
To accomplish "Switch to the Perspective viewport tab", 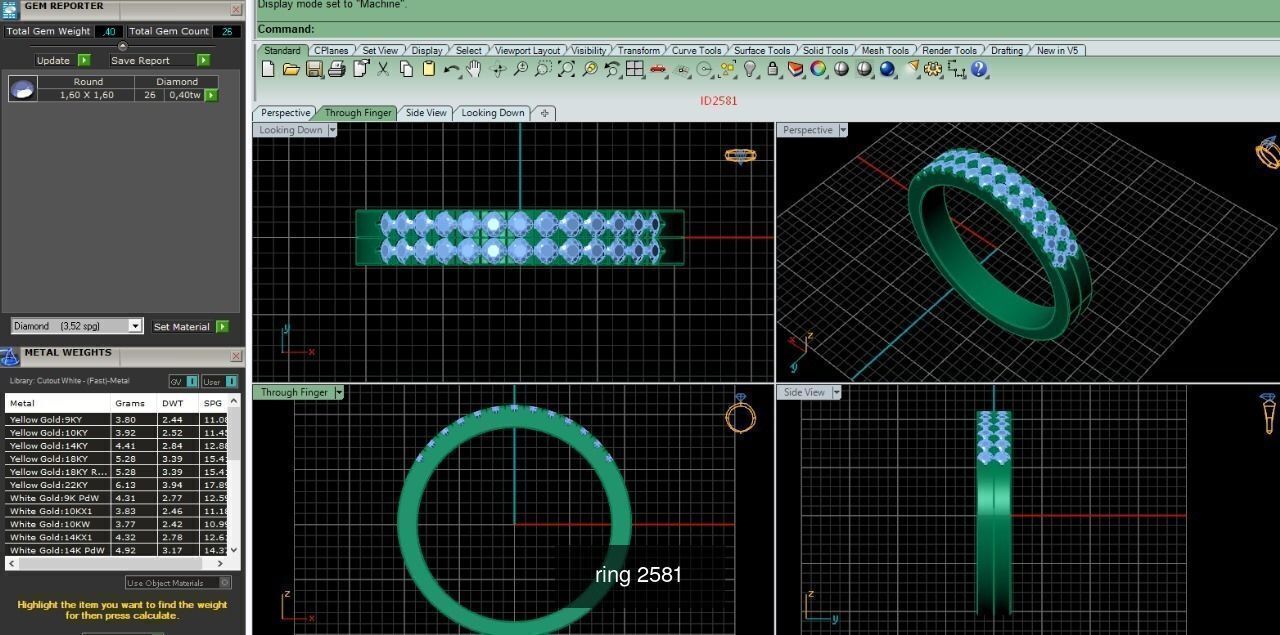I will (x=286, y=113).
